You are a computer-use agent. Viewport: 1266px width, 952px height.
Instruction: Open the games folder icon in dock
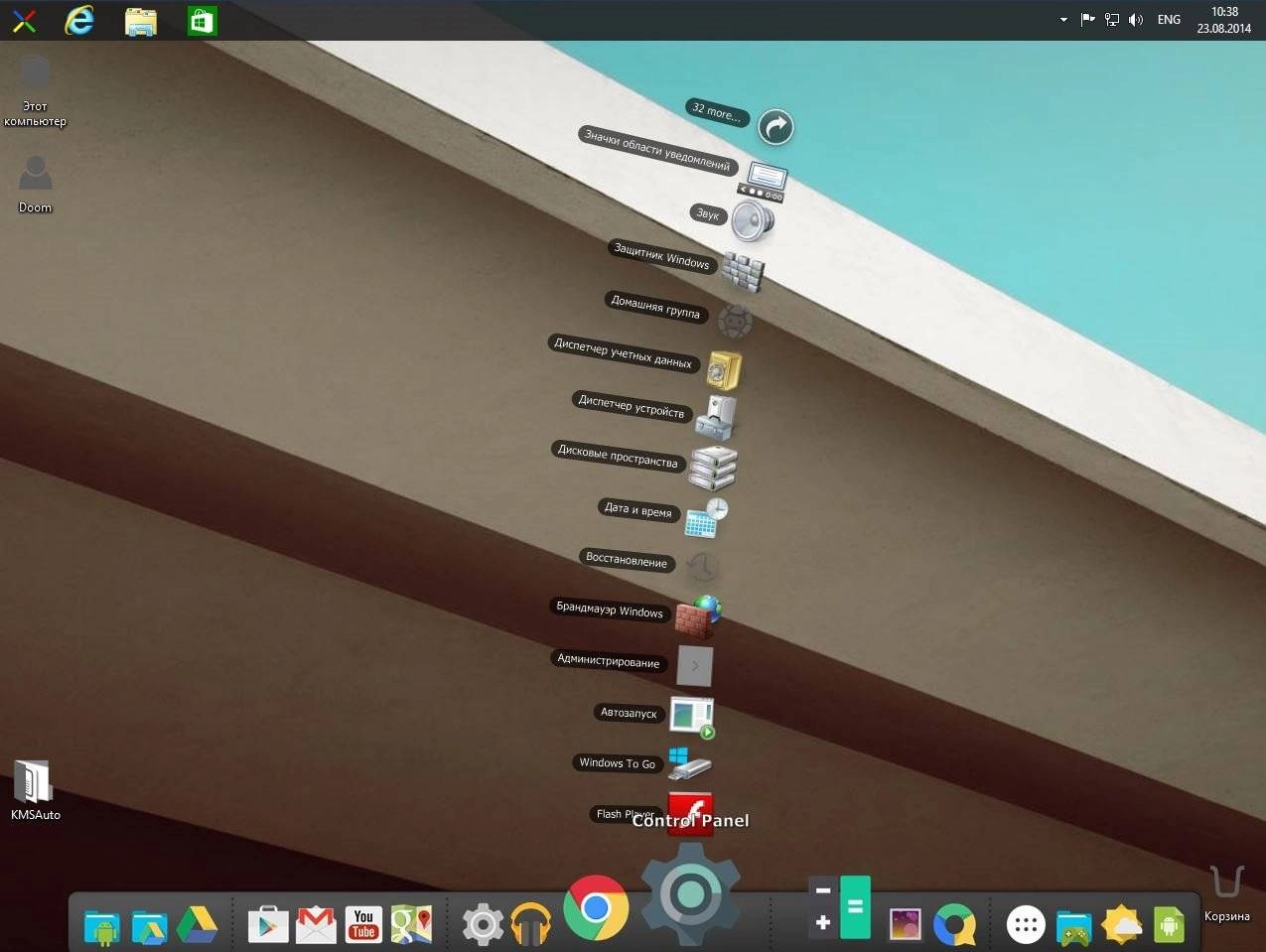point(1073,926)
